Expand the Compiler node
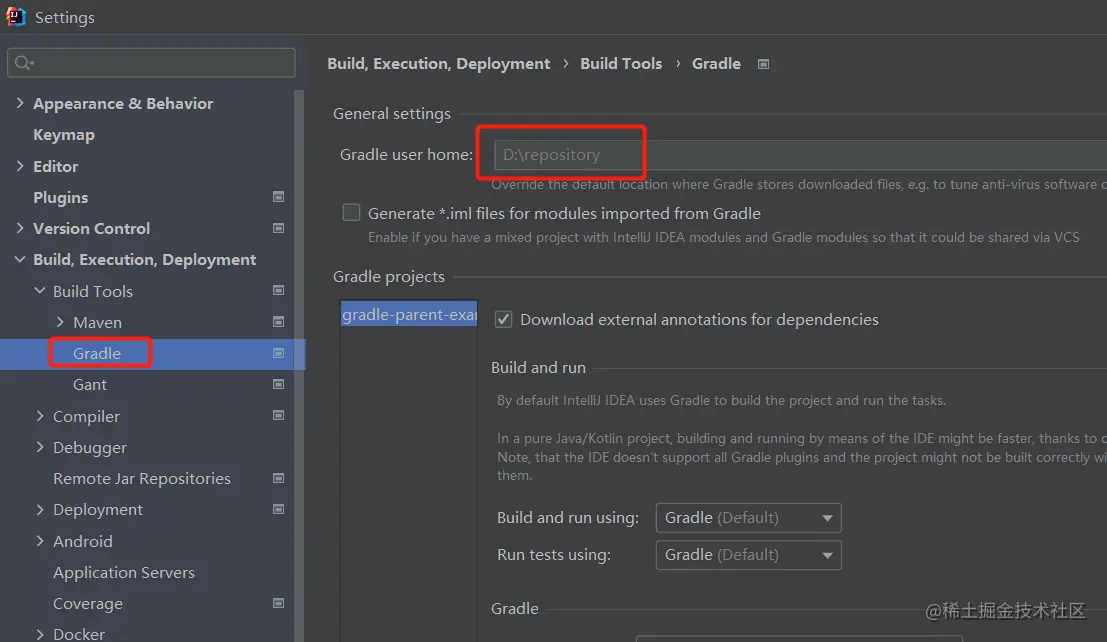 (40, 416)
